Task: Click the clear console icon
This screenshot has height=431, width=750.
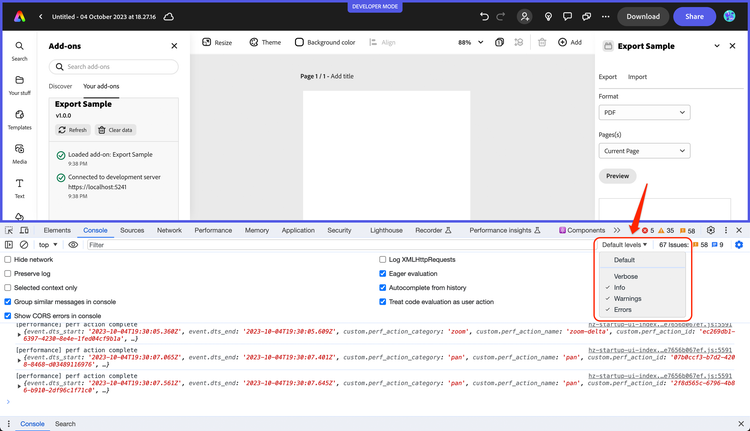Action: click(24, 245)
